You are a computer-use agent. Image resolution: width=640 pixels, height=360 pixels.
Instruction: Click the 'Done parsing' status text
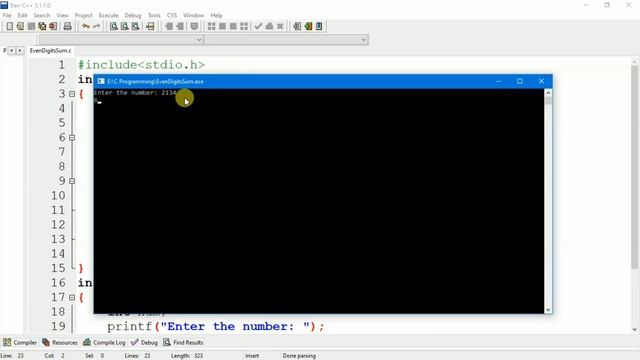click(x=299, y=356)
